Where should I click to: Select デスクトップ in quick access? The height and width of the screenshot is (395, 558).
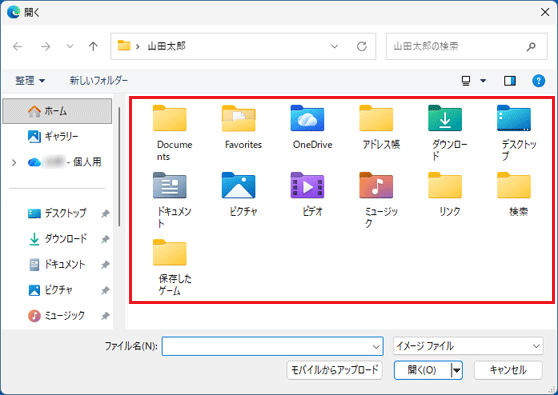click(x=57, y=213)
